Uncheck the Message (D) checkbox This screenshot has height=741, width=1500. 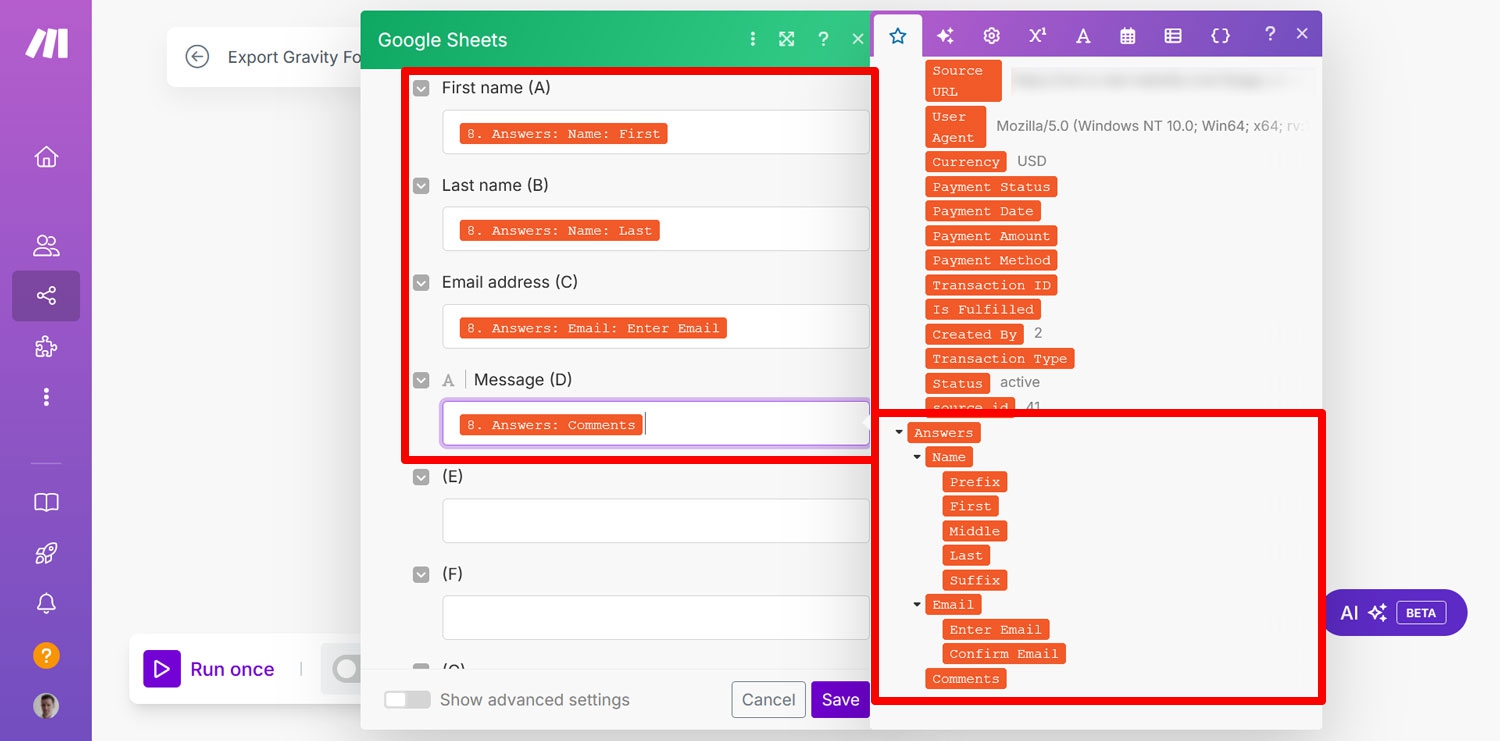tap(421, 380)
